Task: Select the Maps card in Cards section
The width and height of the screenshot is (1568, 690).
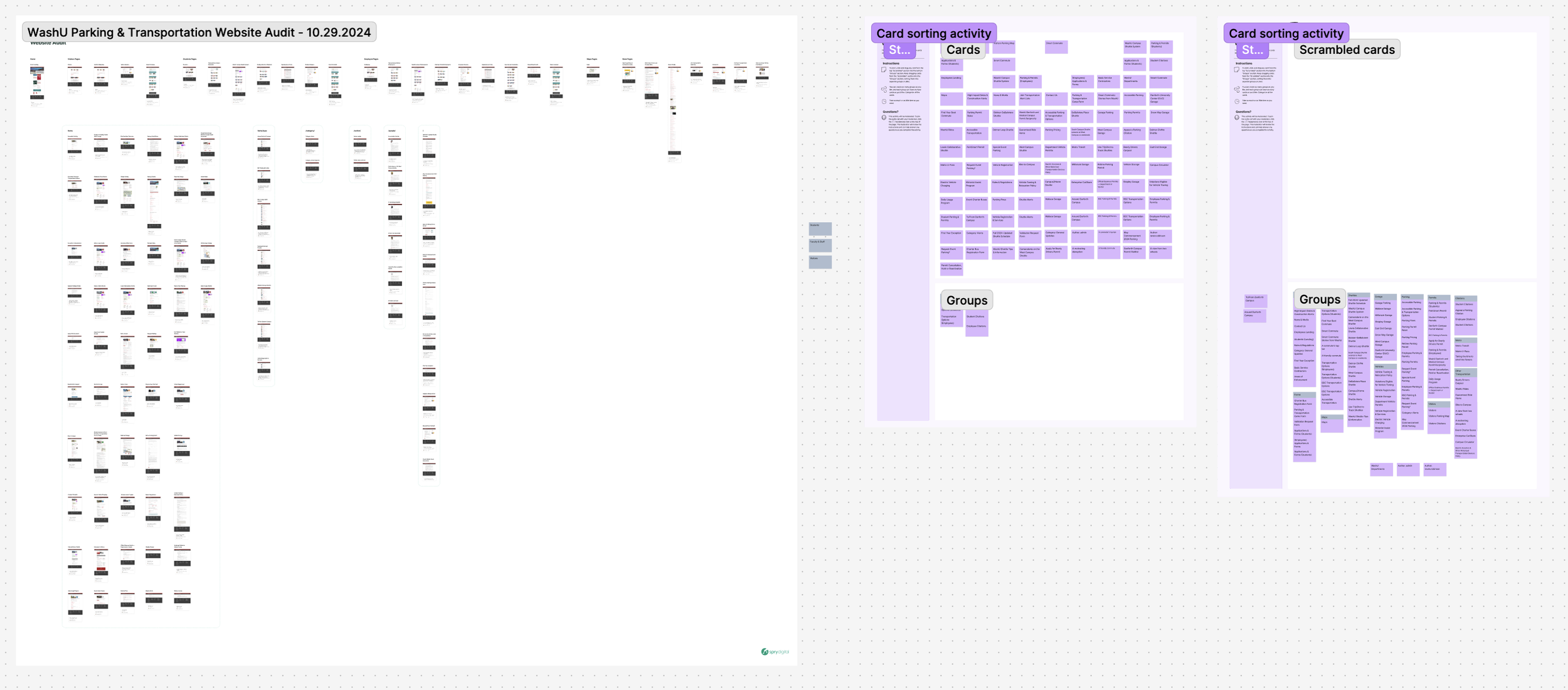Action: [x=951, y=98]
